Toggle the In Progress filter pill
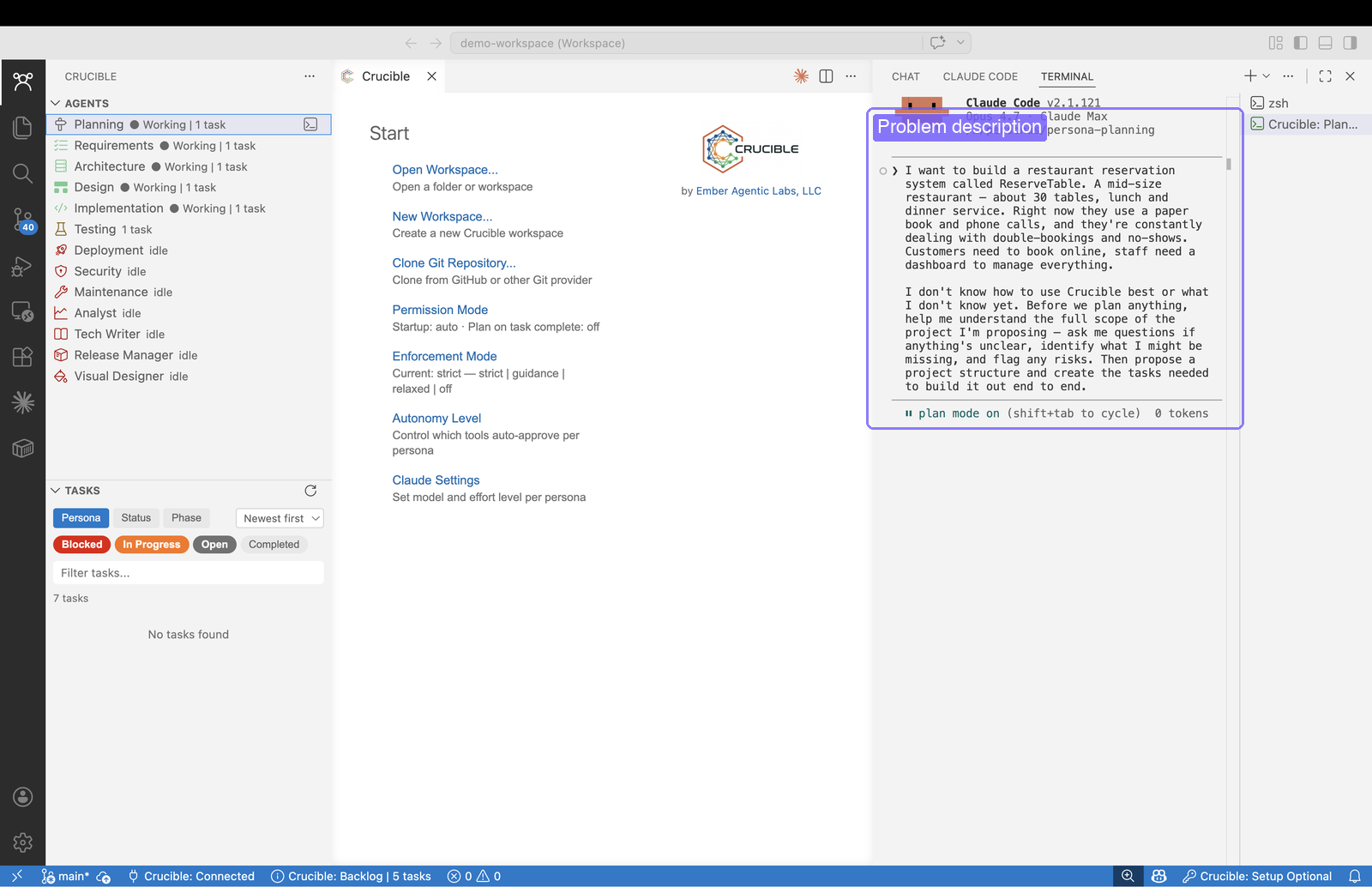The image size is (1372, 887). (152, 544)
